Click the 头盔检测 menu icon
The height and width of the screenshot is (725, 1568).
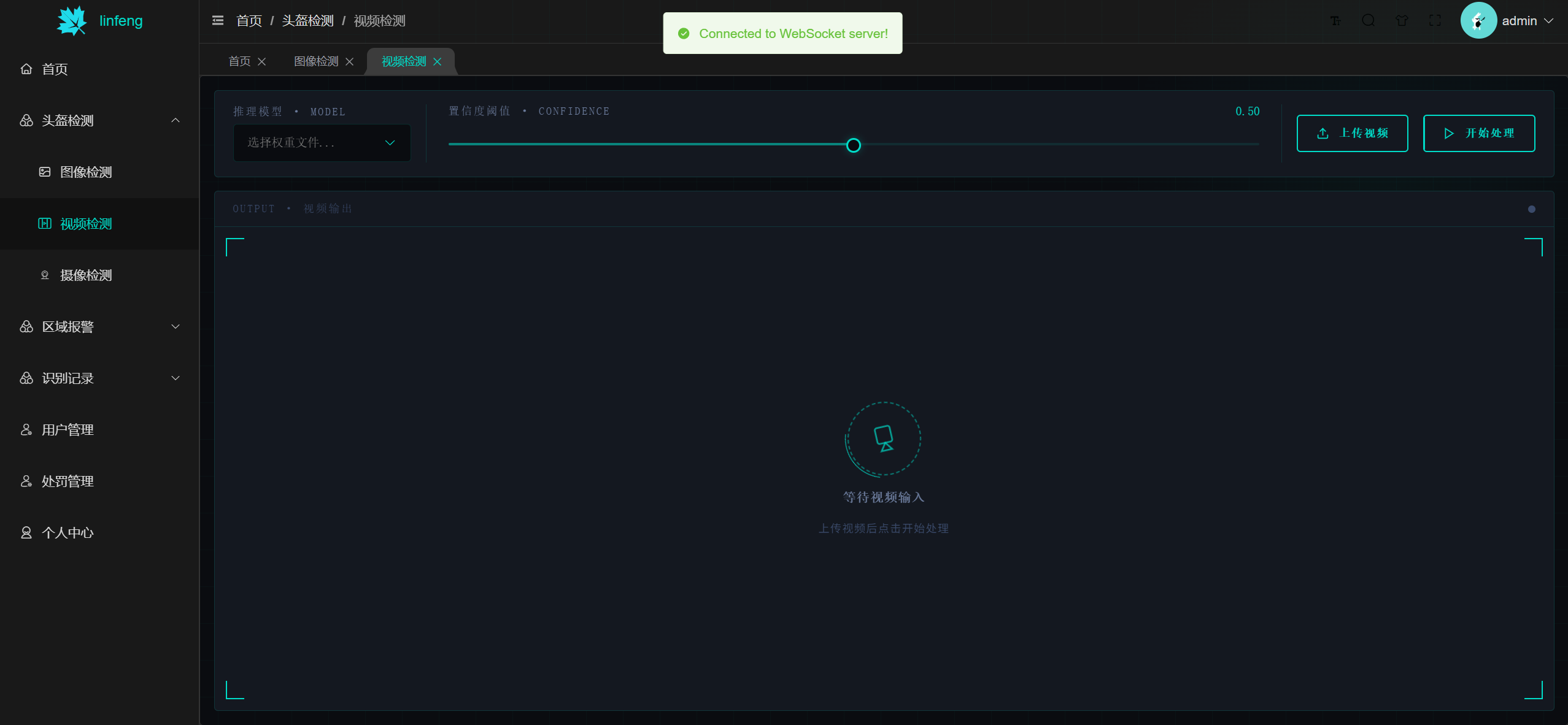(26, 120)
